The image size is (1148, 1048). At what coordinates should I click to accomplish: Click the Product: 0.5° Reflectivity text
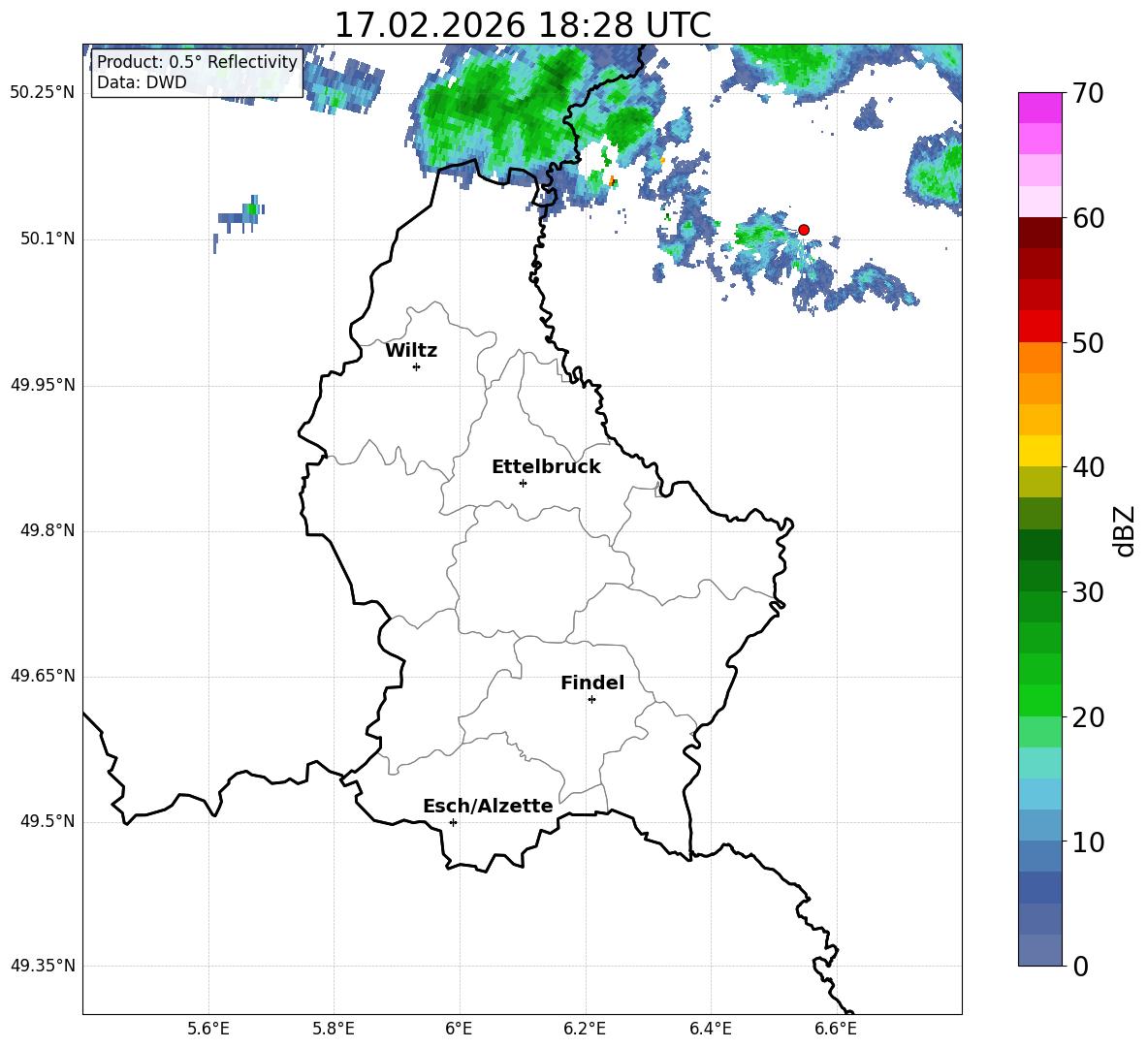coord(197,62)
